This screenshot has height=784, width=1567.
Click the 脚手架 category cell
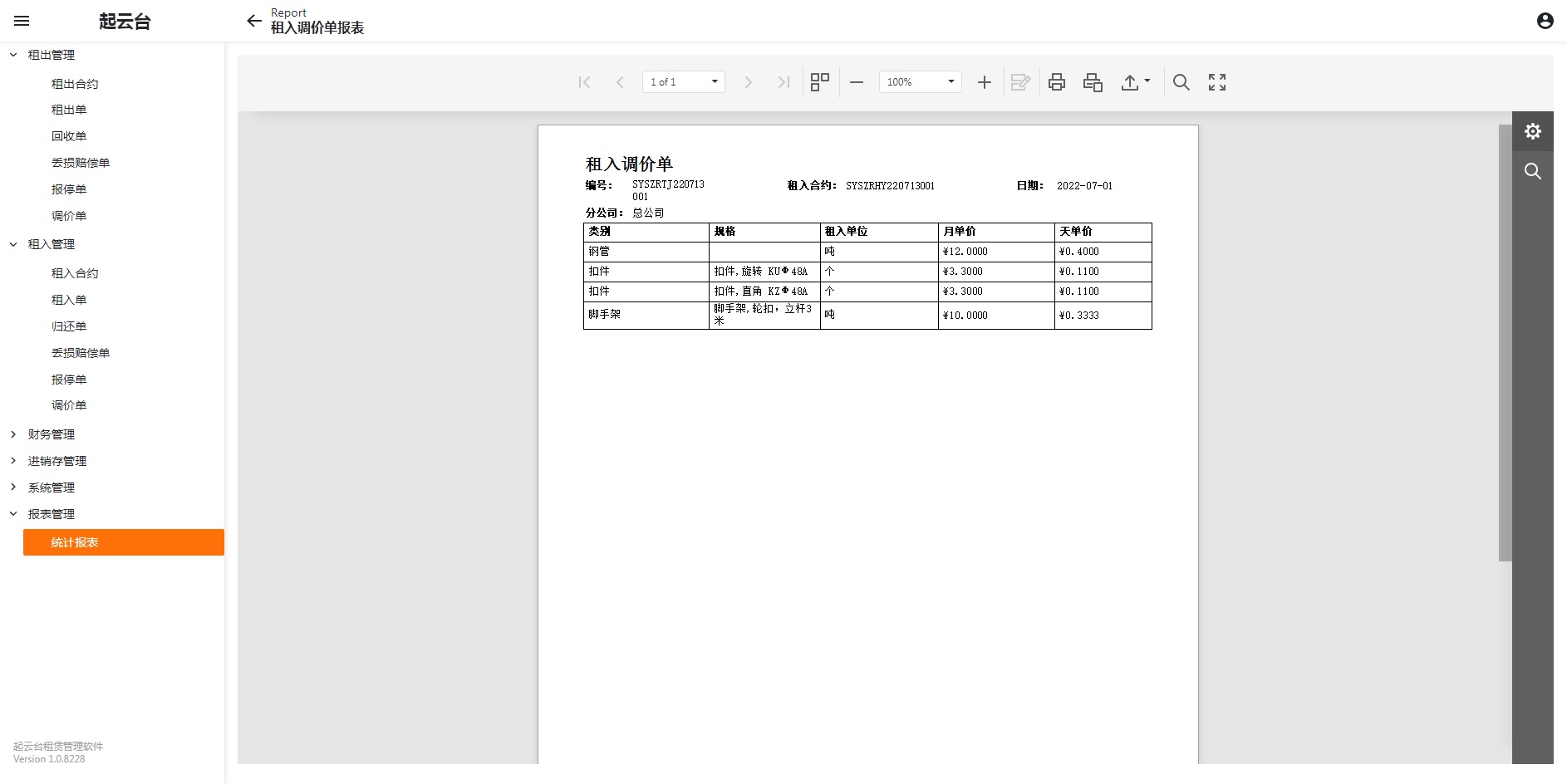coord(646,316)
